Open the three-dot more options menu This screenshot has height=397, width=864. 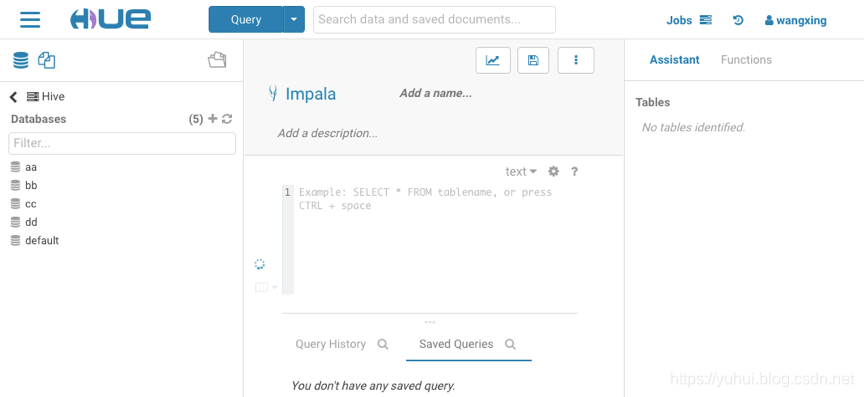point(576,60)
